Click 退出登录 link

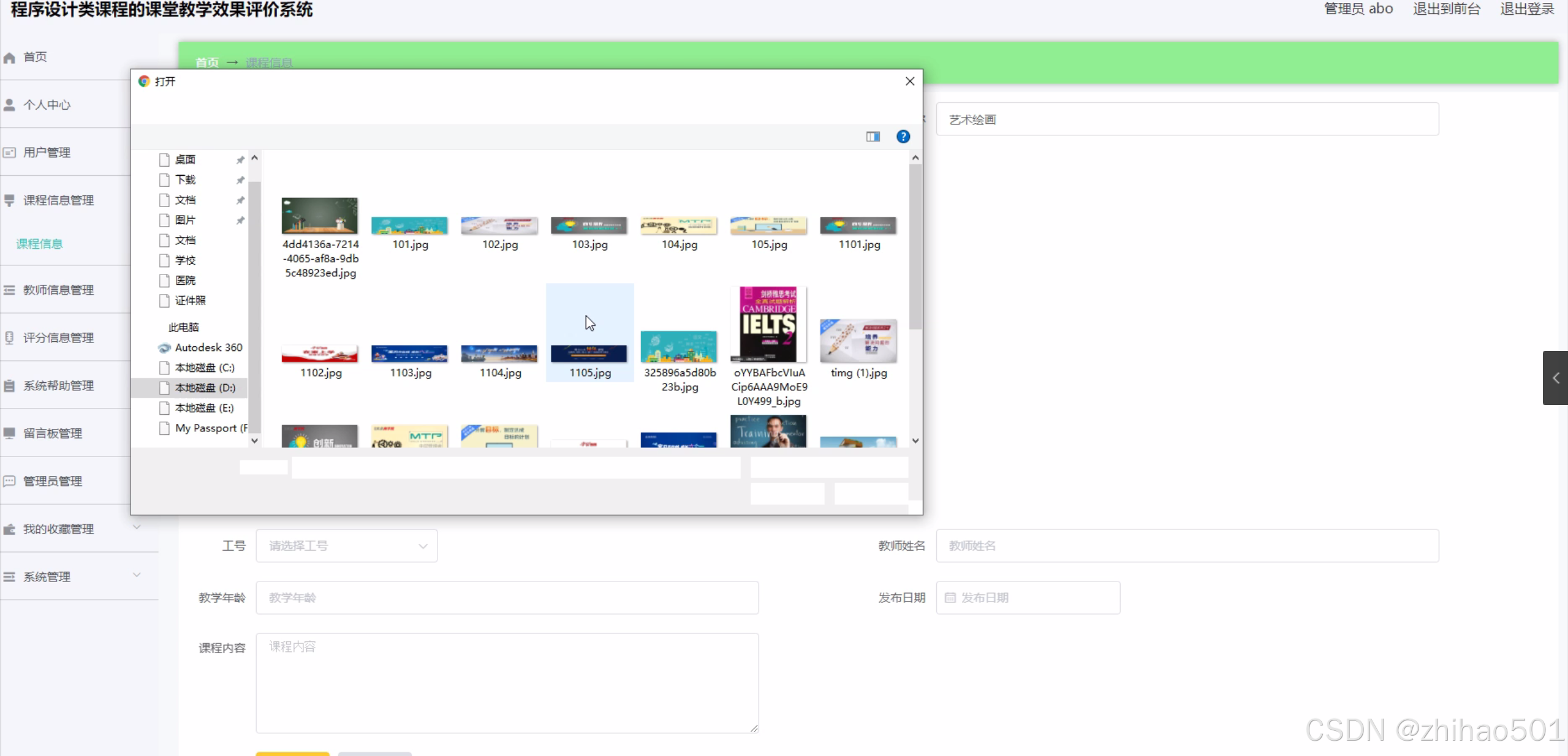tap(1526, 9)
